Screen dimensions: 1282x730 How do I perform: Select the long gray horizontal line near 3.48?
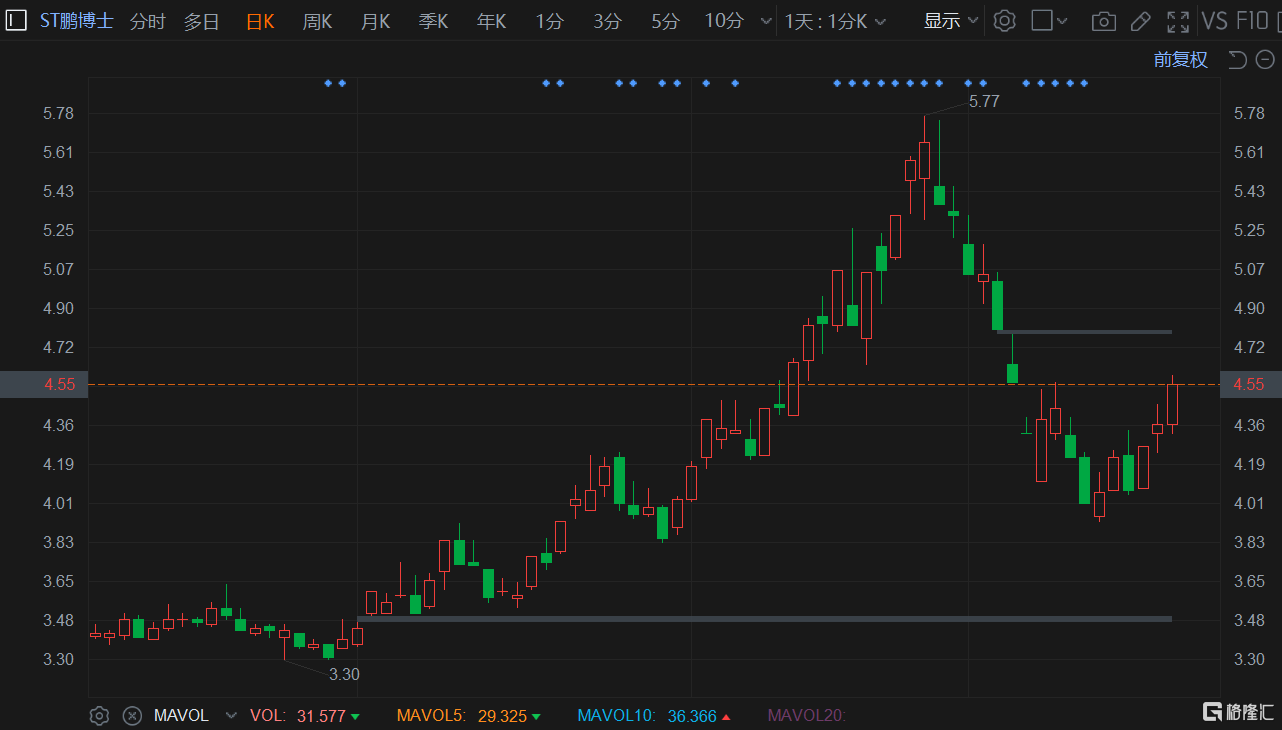coord(764,619)
